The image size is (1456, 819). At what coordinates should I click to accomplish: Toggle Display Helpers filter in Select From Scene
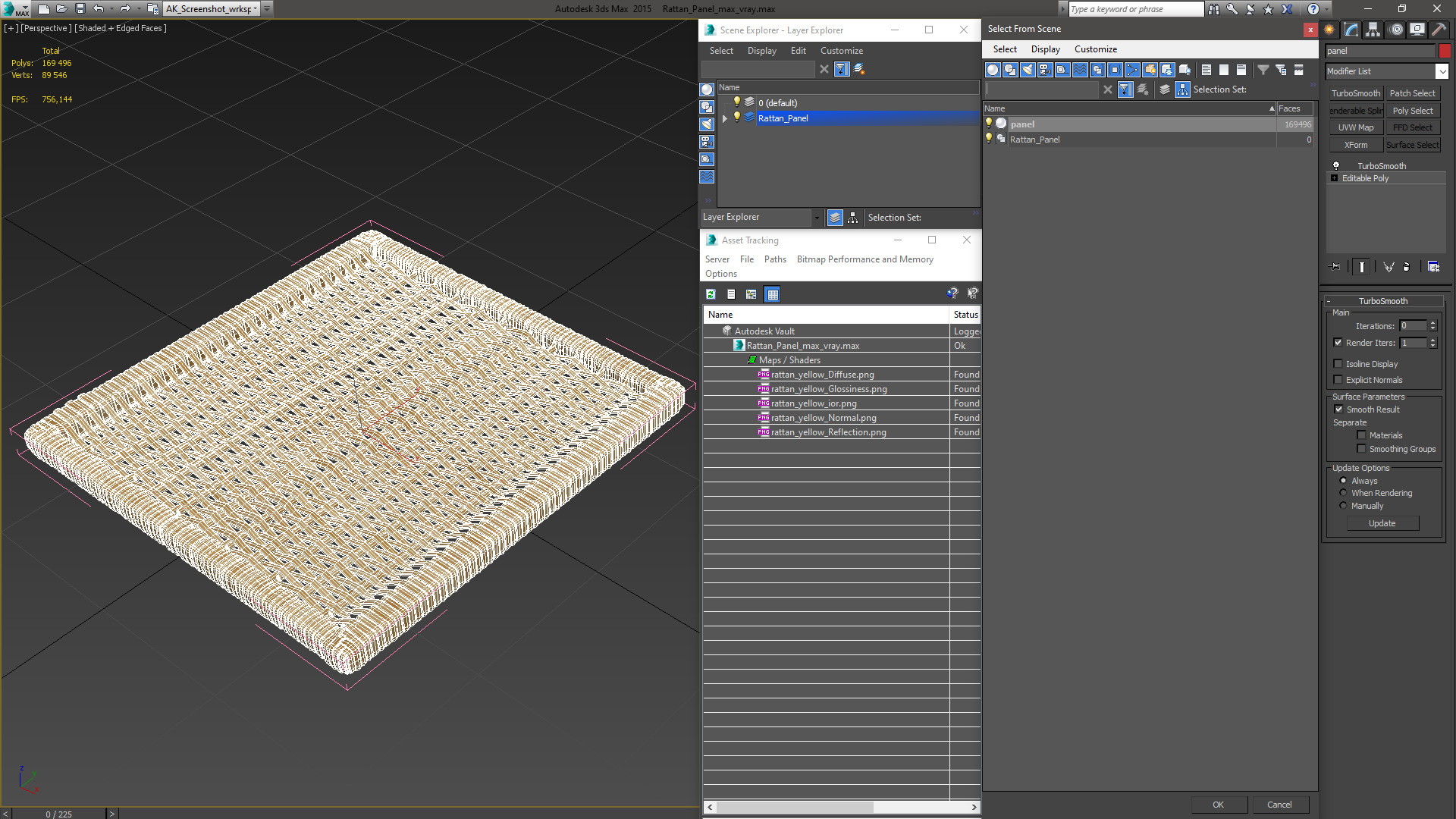[x=1062, y=70]
